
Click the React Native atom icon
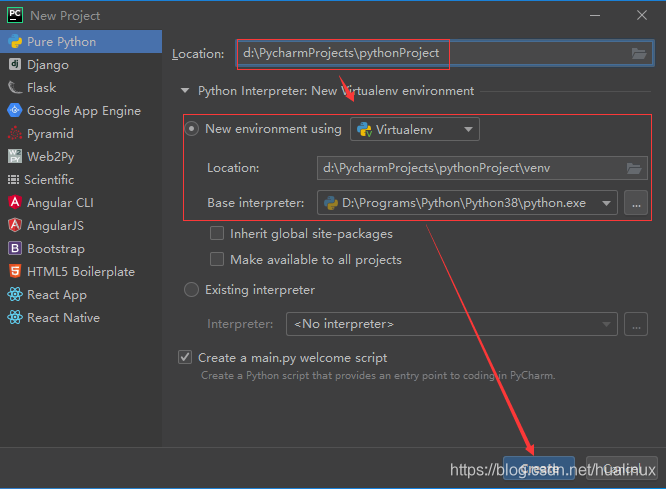point(15,317)
